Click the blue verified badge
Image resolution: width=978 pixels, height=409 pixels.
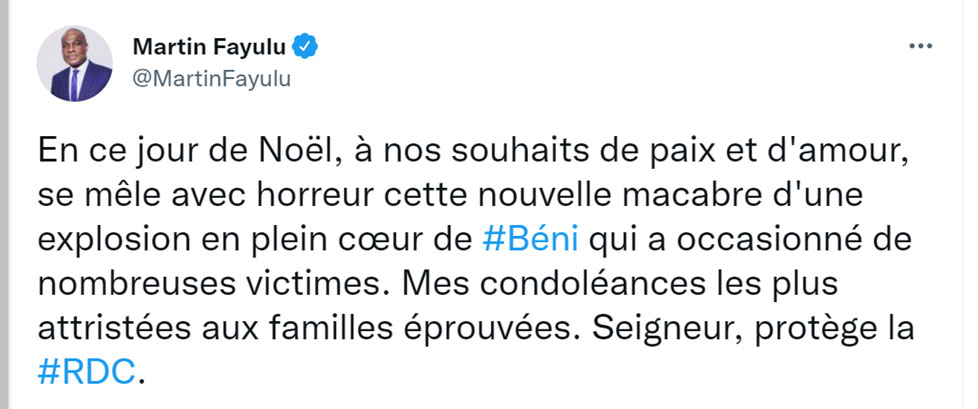pyautogui.click(x=308, y=47)
